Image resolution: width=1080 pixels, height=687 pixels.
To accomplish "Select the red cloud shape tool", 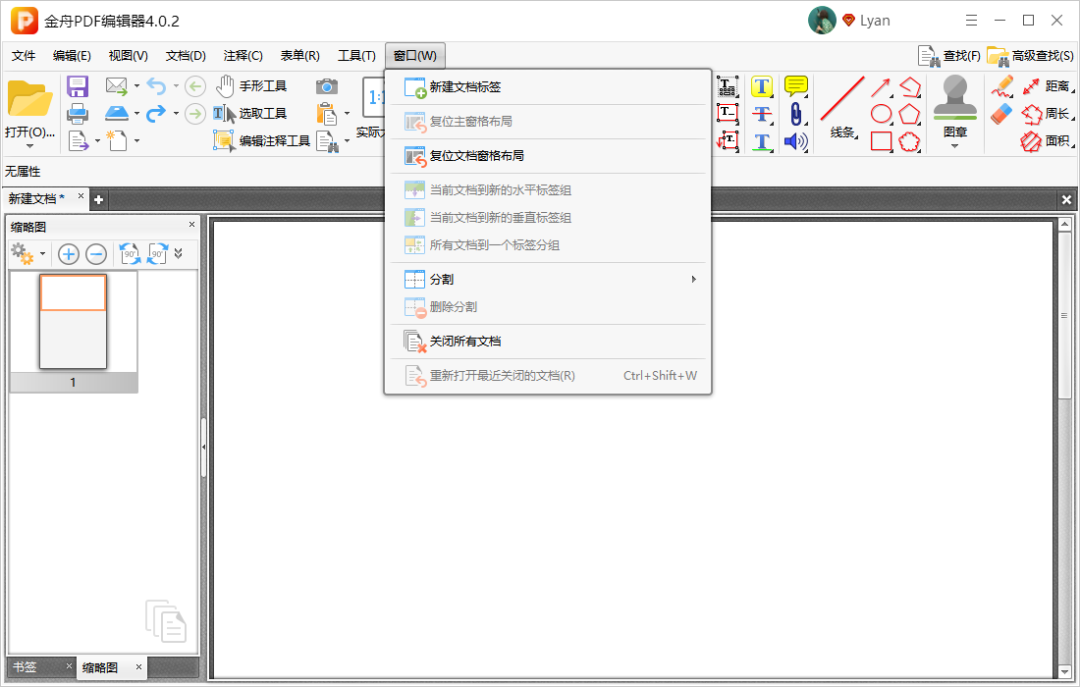I will (x=909, y=142).
